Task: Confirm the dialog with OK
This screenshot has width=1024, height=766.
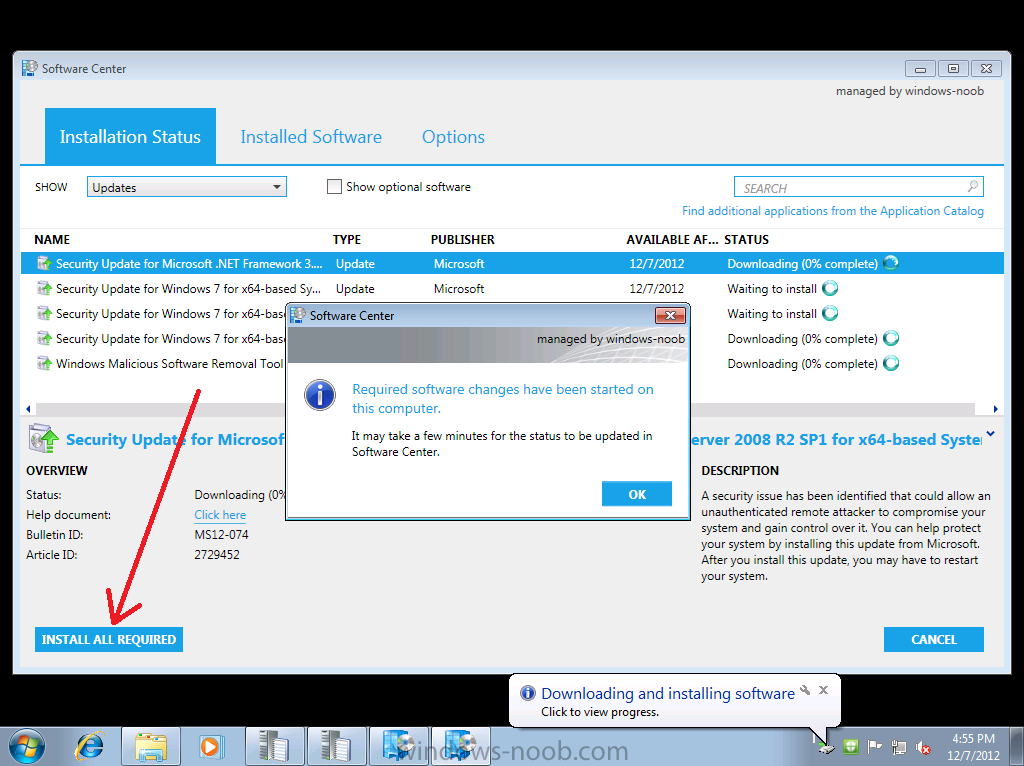Action: click(637, 494)
